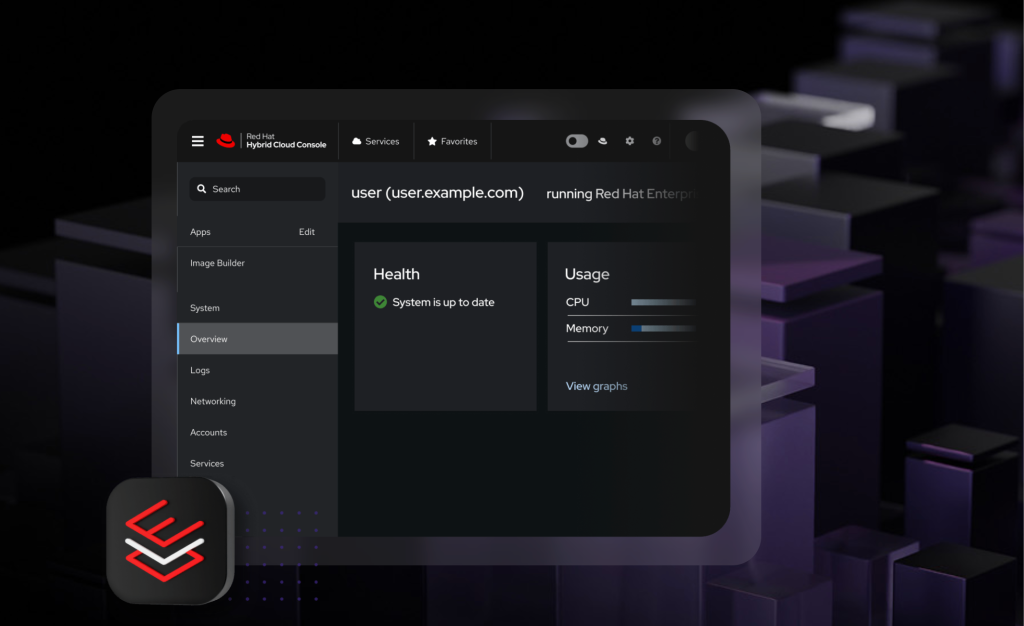Open the user avatar in the header

[x=692, y=141]
